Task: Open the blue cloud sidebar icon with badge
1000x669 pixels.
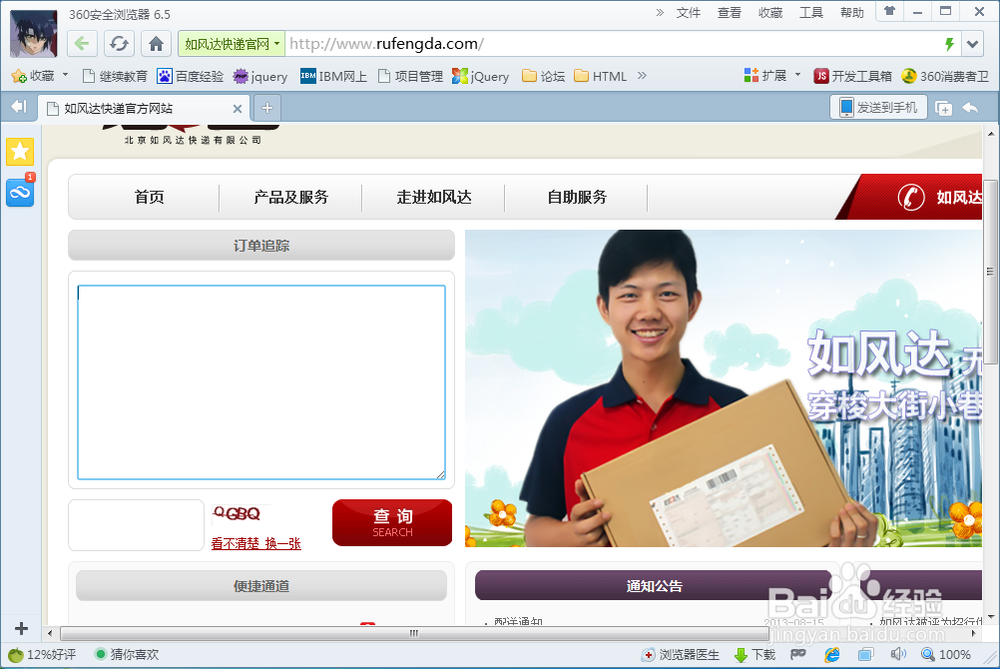Action: (20, 192)
